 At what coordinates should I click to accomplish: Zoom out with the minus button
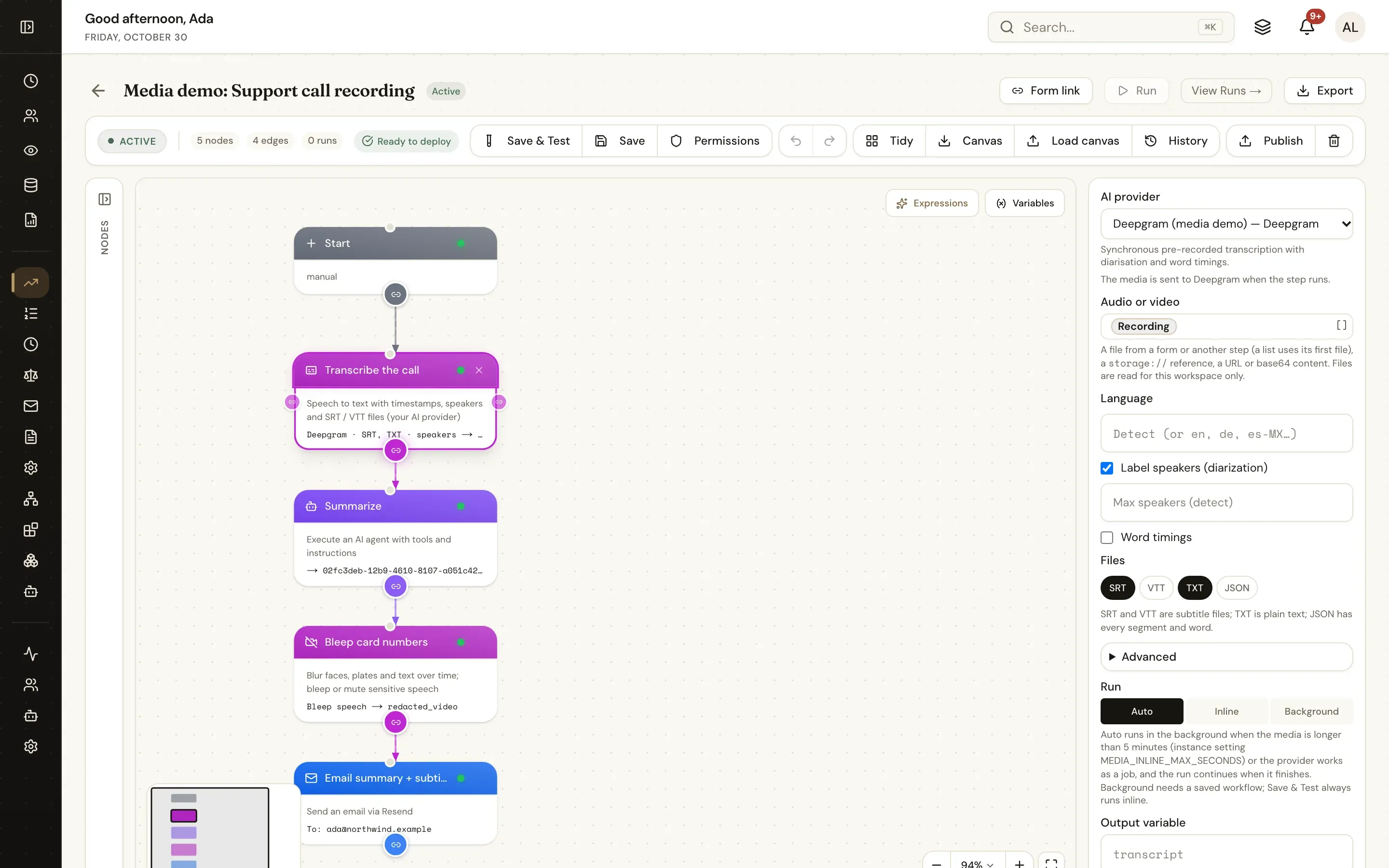point(937,863)
